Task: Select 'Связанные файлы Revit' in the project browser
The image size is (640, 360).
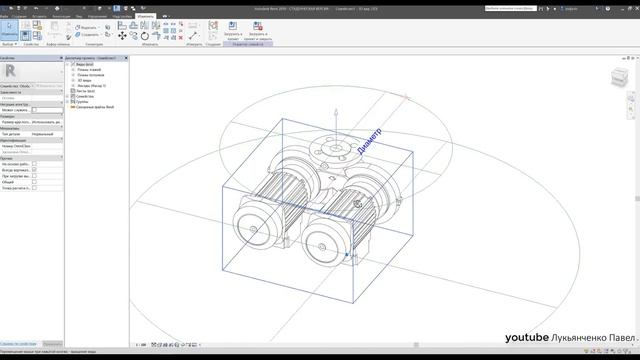Action: [95, 107]
